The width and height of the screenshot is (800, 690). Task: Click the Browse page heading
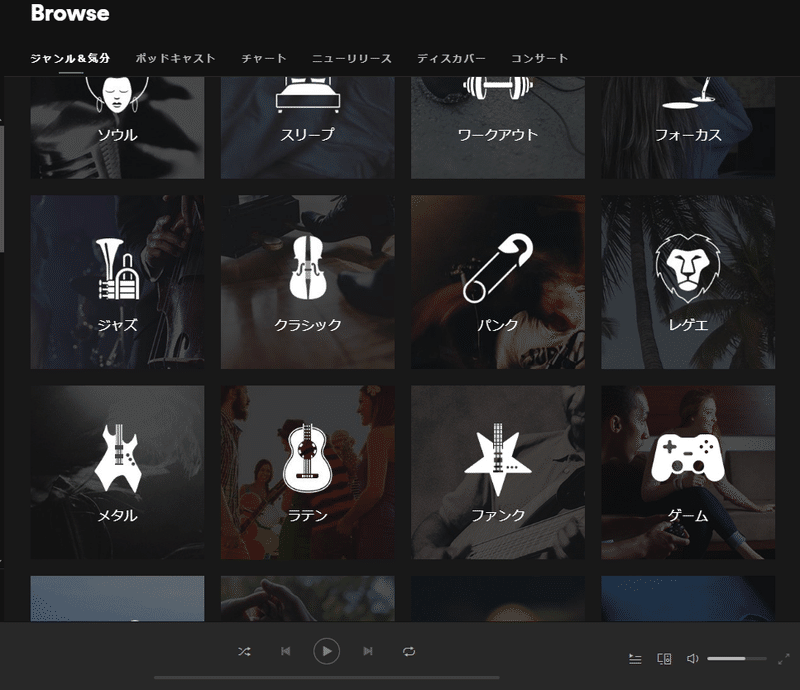point(70,13)
